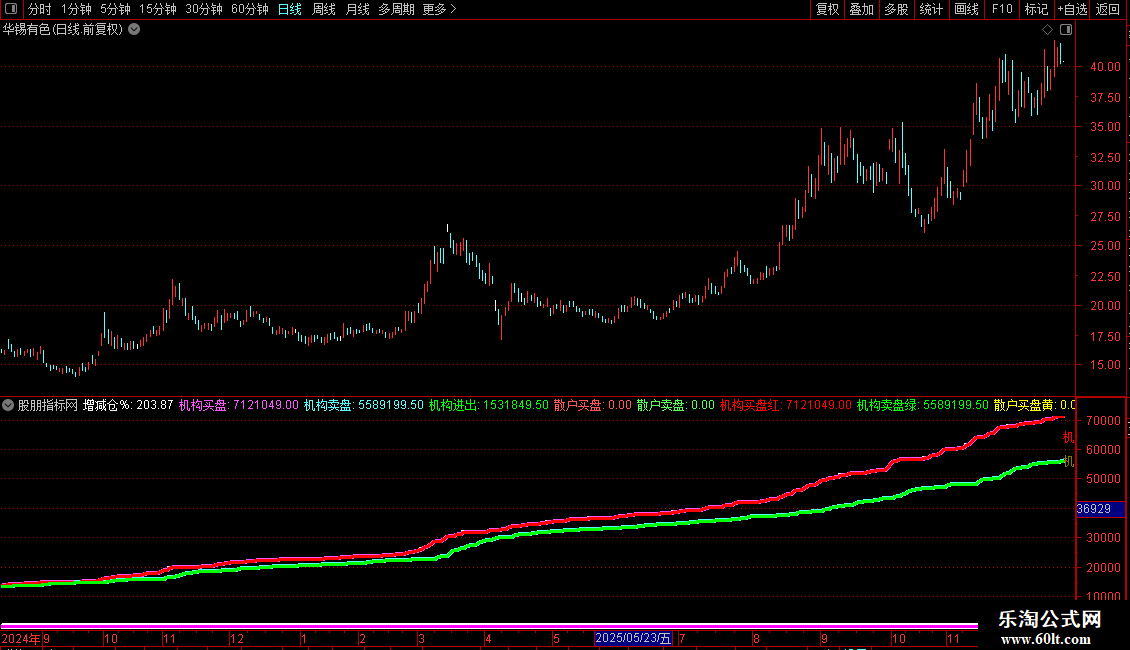Open the 股朋指标网 indicator dropdown arrow

8,405
